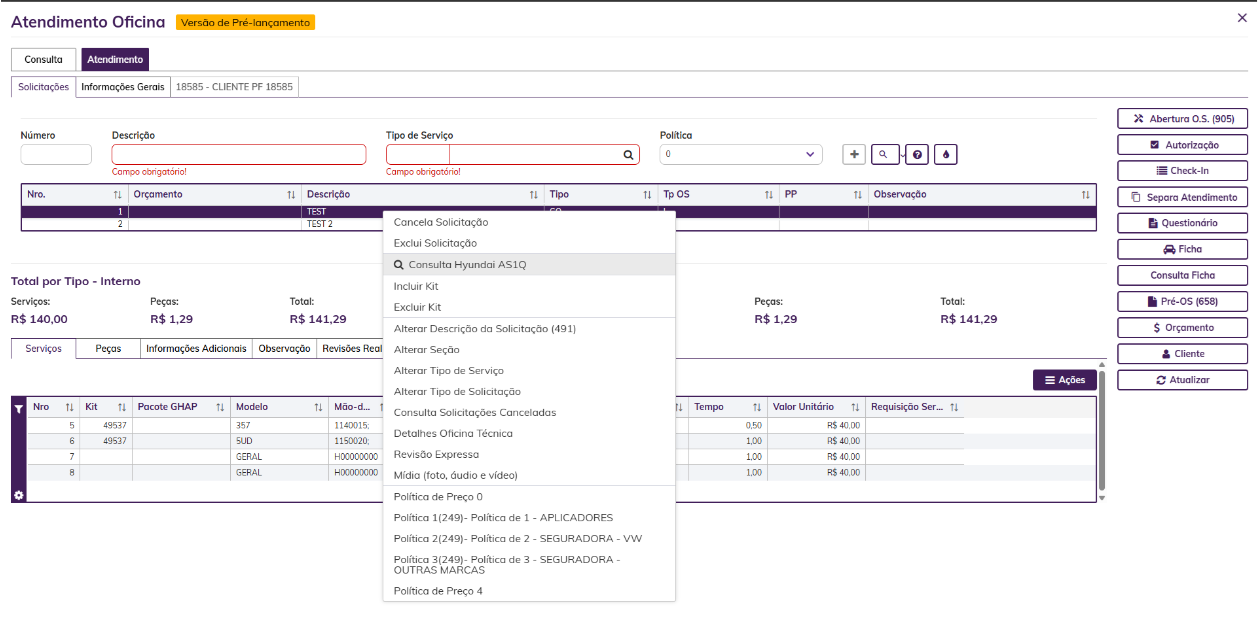Screen dimensions: 1260x620
Task: Open the question mark help icon
Action: pyautogui.click(x=918, y=154)
